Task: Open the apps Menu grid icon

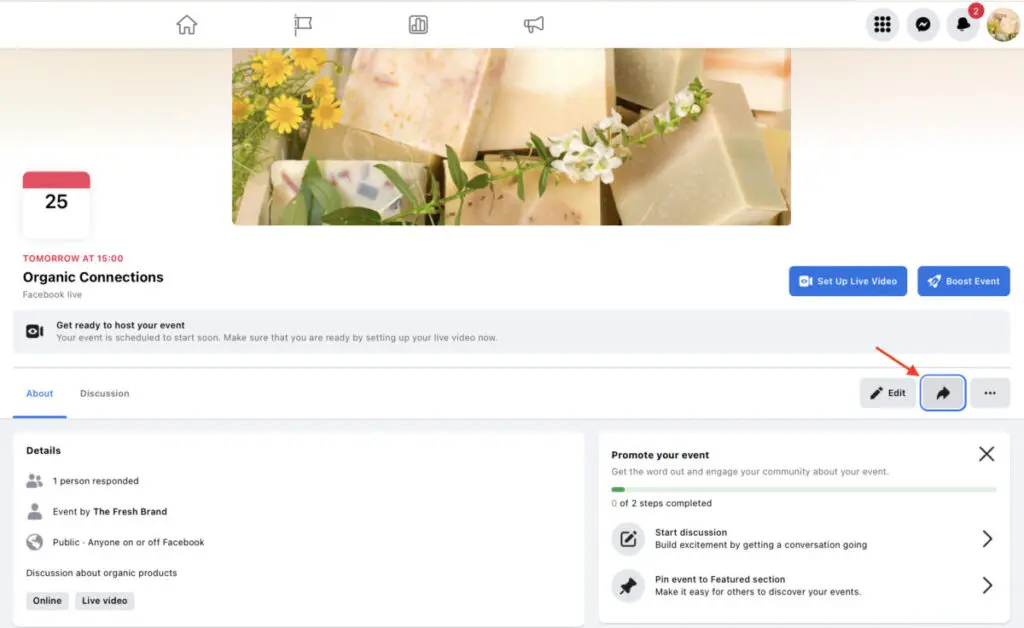Action: pyautogui.click(x=882, y=24)
